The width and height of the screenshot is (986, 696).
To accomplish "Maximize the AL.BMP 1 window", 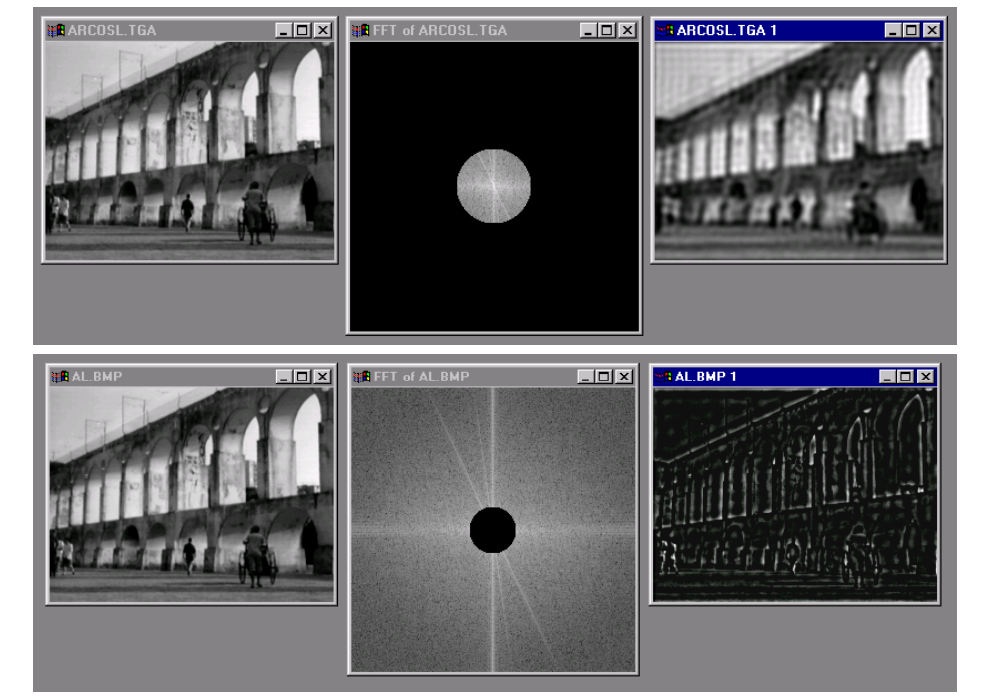I will point(906,377).
